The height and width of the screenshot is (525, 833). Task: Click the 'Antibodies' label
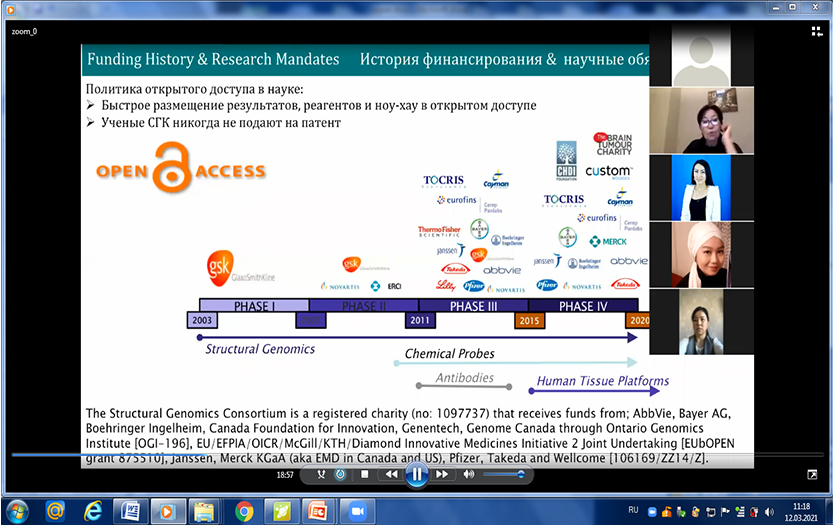pos(465,378)
